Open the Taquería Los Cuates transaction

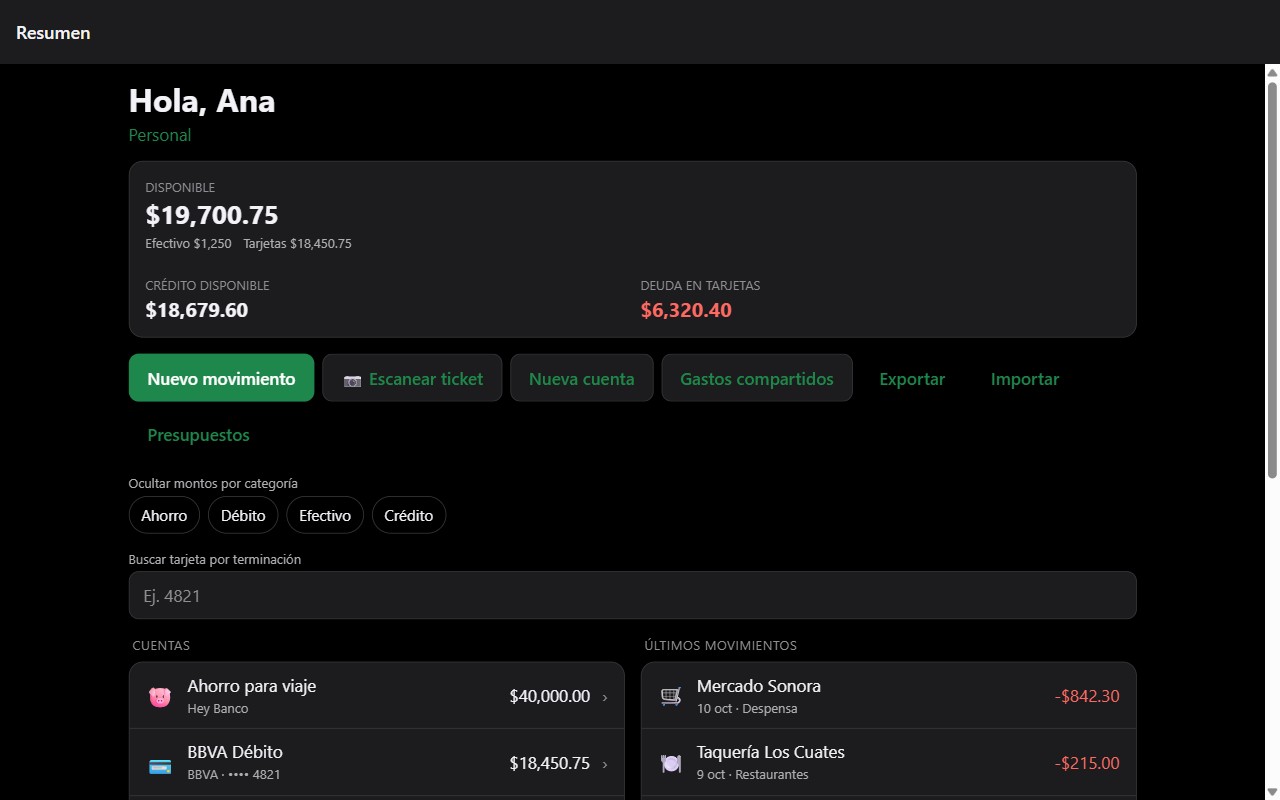(x=888, y=763)
